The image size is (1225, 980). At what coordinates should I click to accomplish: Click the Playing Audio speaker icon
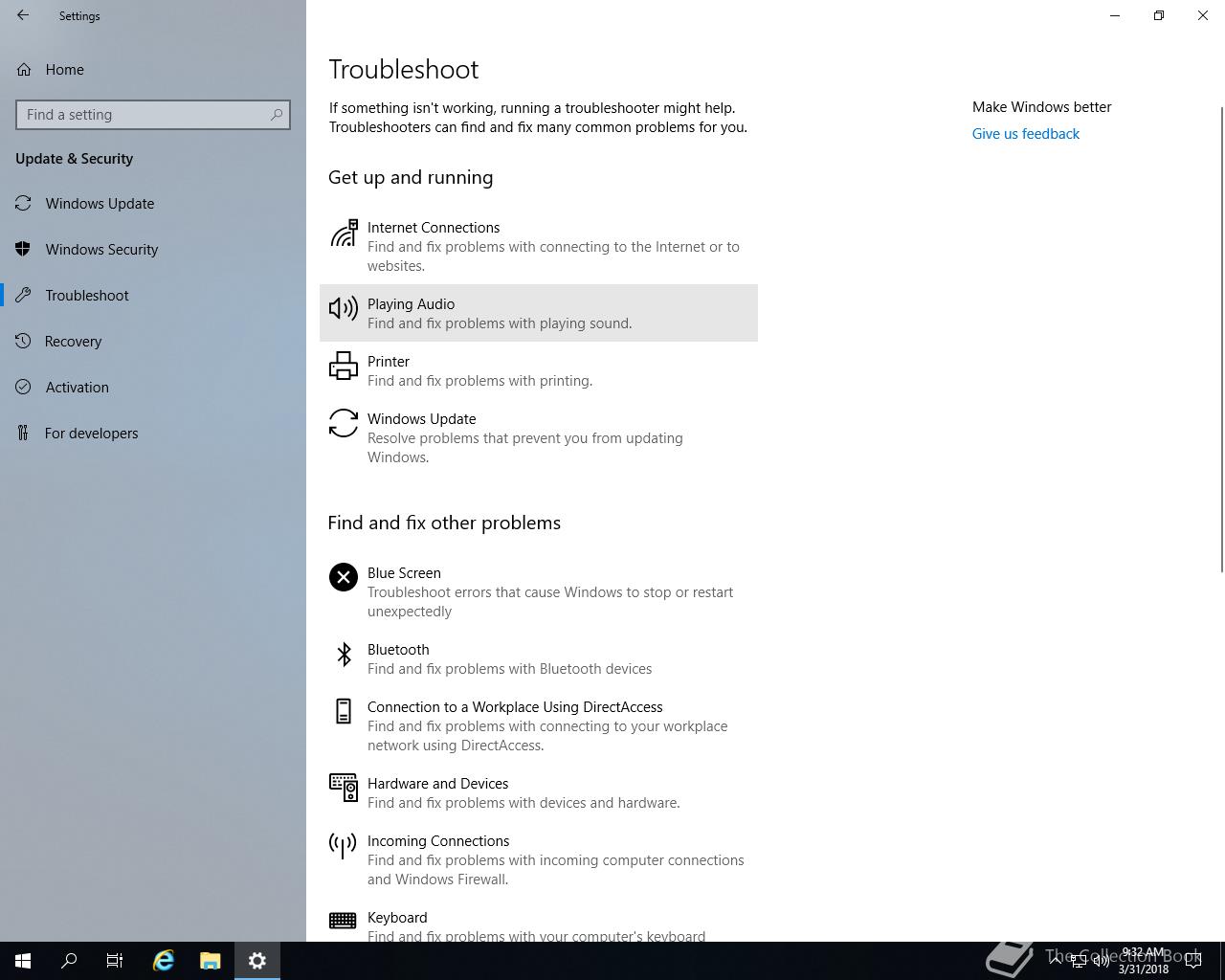coord(344,308)
